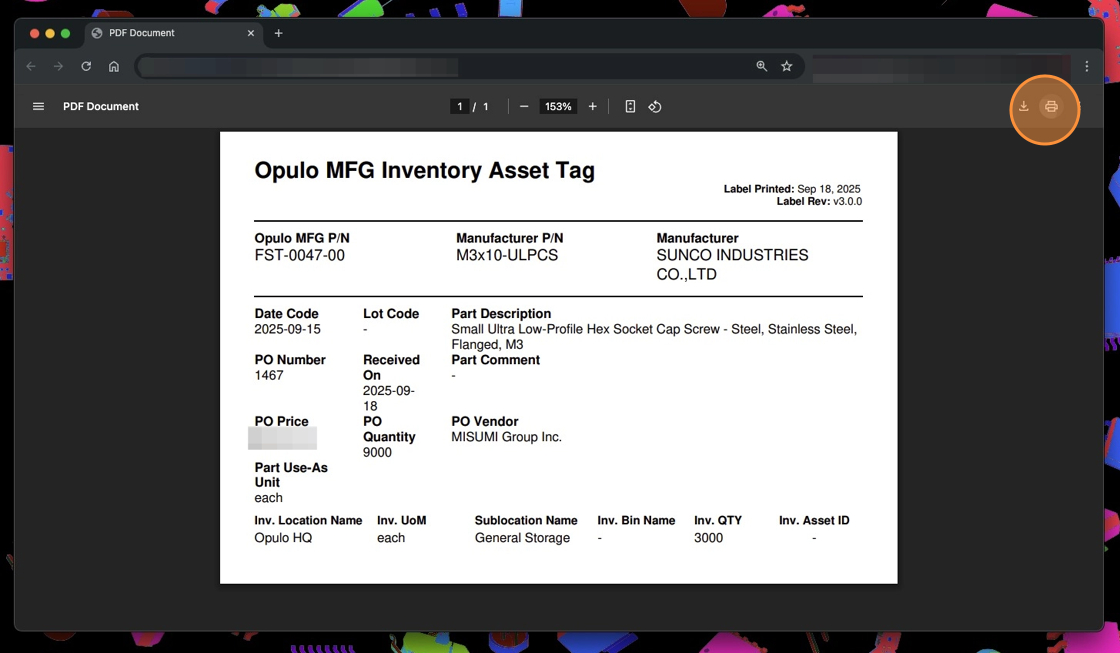Rotate the page counterclockwise
Image resolution: width=1120 pixels, height=653 pixels.
pos(655,107)
